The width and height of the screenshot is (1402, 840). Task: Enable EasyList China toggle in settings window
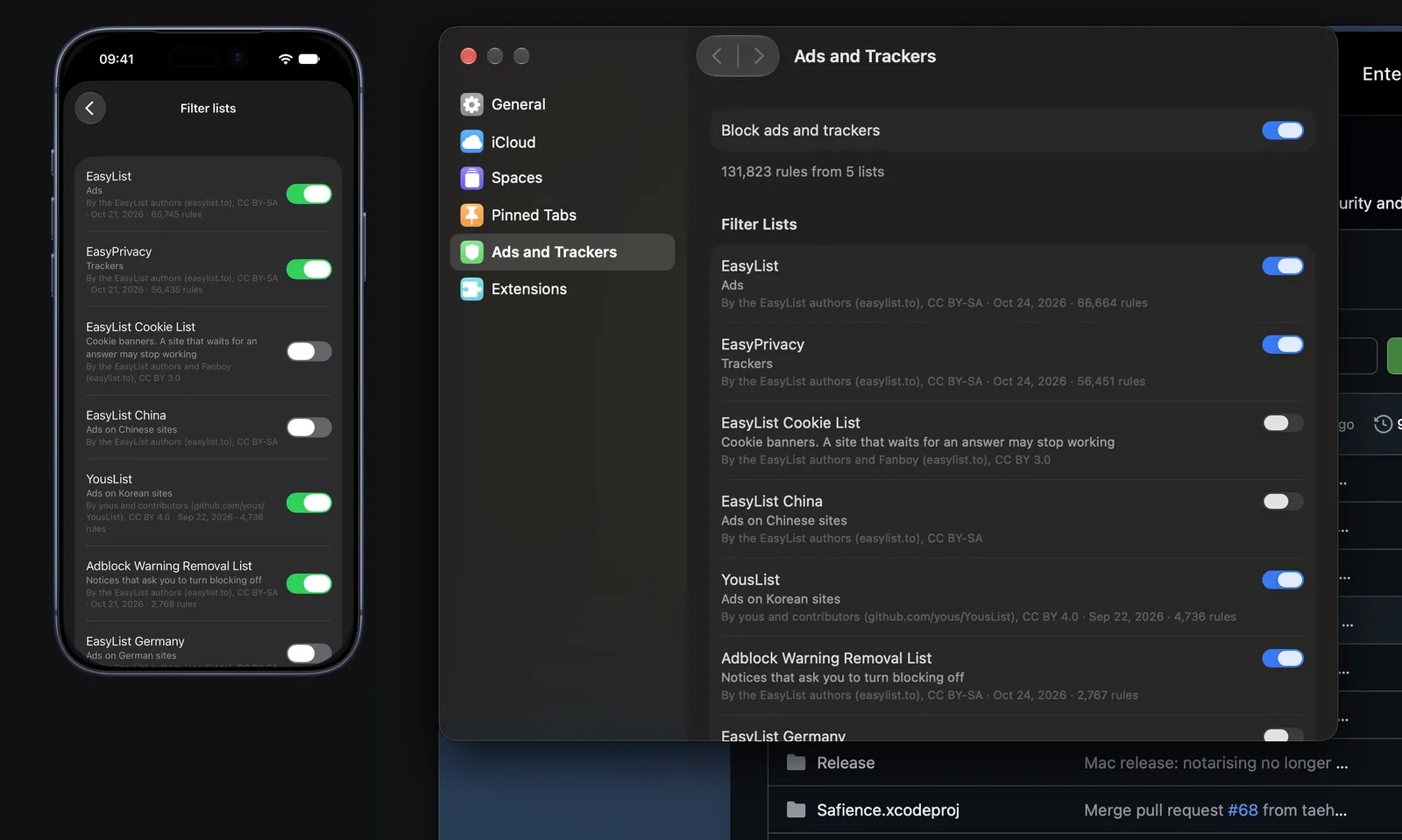click(x=1283, y=501)
